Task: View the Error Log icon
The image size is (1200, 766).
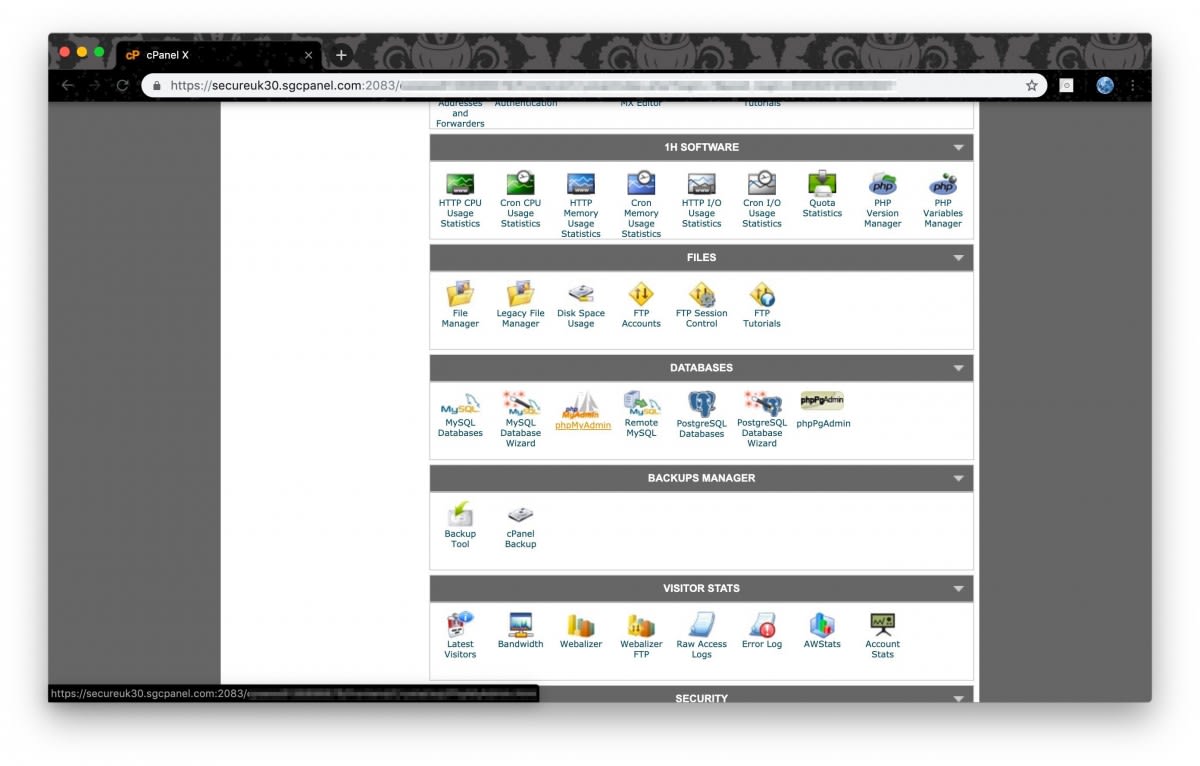Action: click(762, 625)
